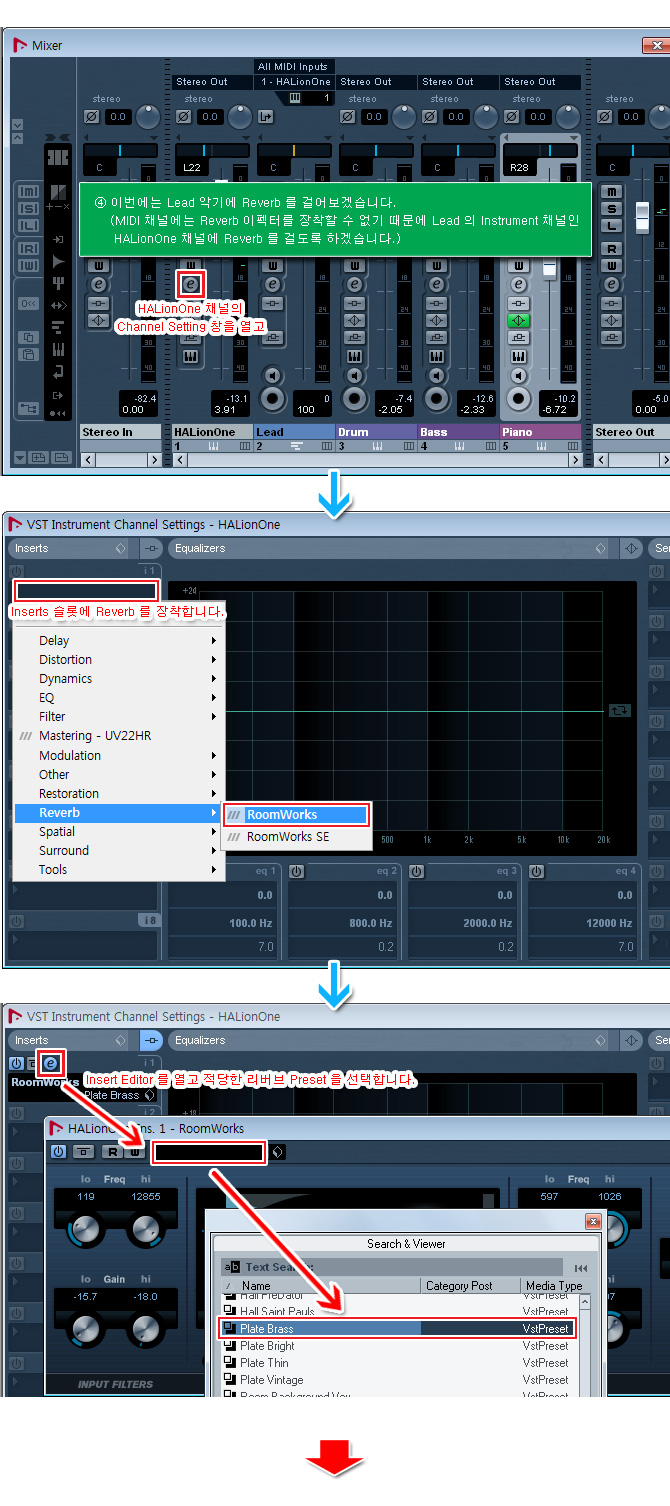Toggle Stereo Out Listen button
This screenshot has width=670, height=1506.
tap(612, 226)
